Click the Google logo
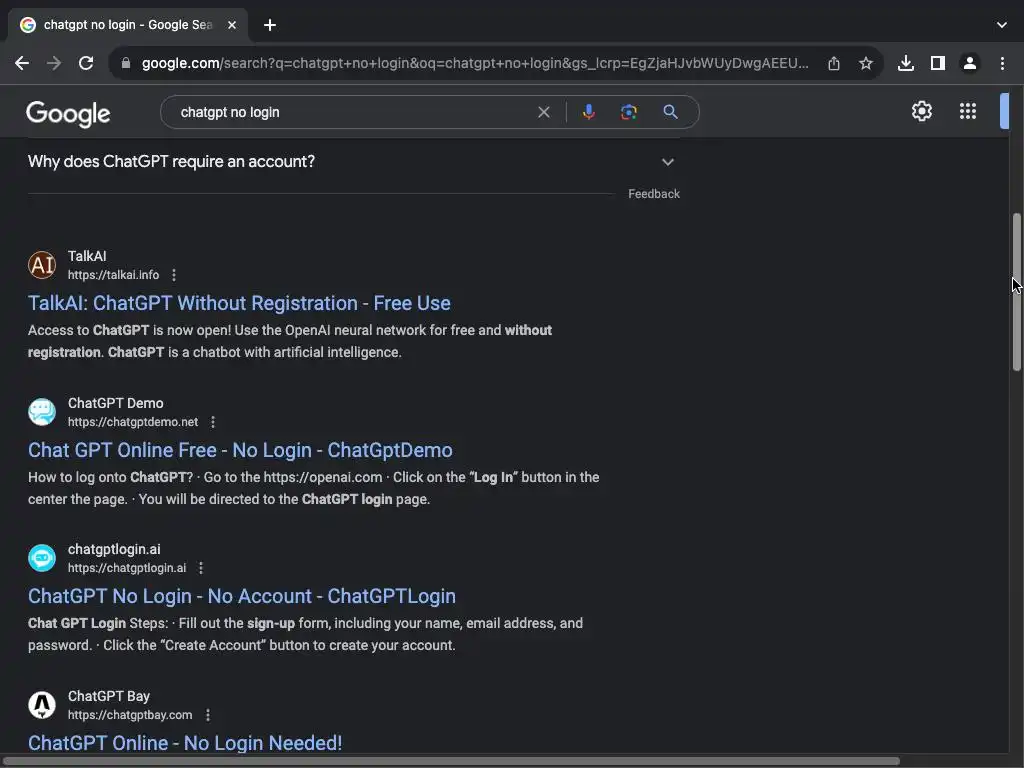The image size is (1024, 768). [x=68, y=114]
